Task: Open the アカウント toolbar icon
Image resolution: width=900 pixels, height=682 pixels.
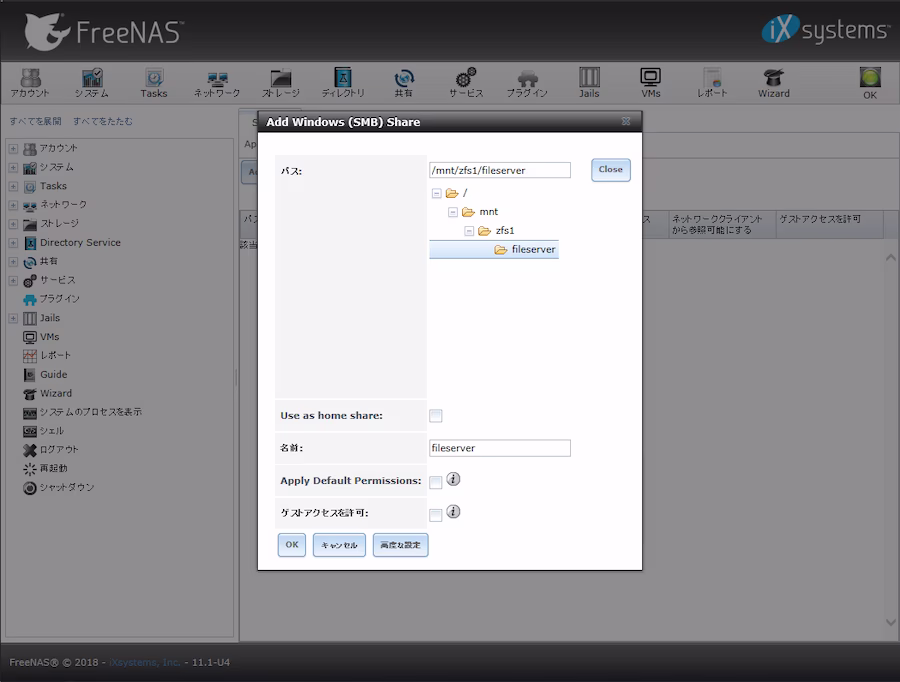Action: (30, 83)
